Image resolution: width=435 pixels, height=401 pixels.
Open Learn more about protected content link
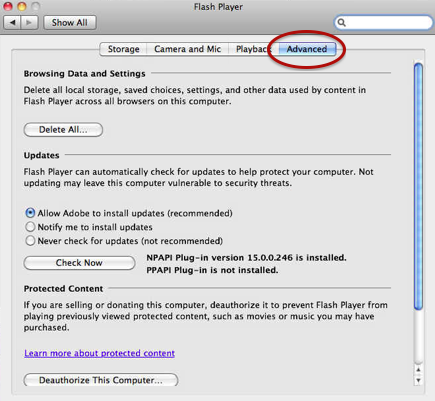(x=99, y=353)
